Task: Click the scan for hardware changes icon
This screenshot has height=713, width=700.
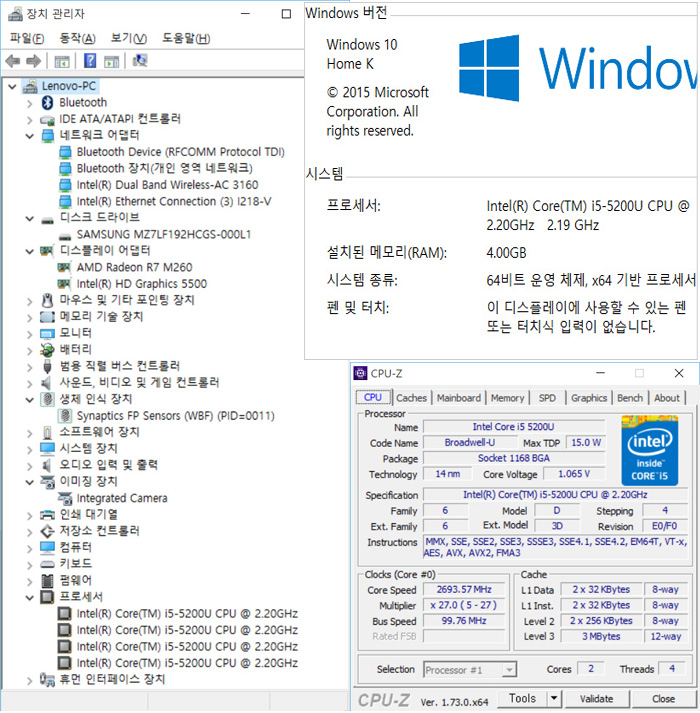Action: [x=140, y=60]
